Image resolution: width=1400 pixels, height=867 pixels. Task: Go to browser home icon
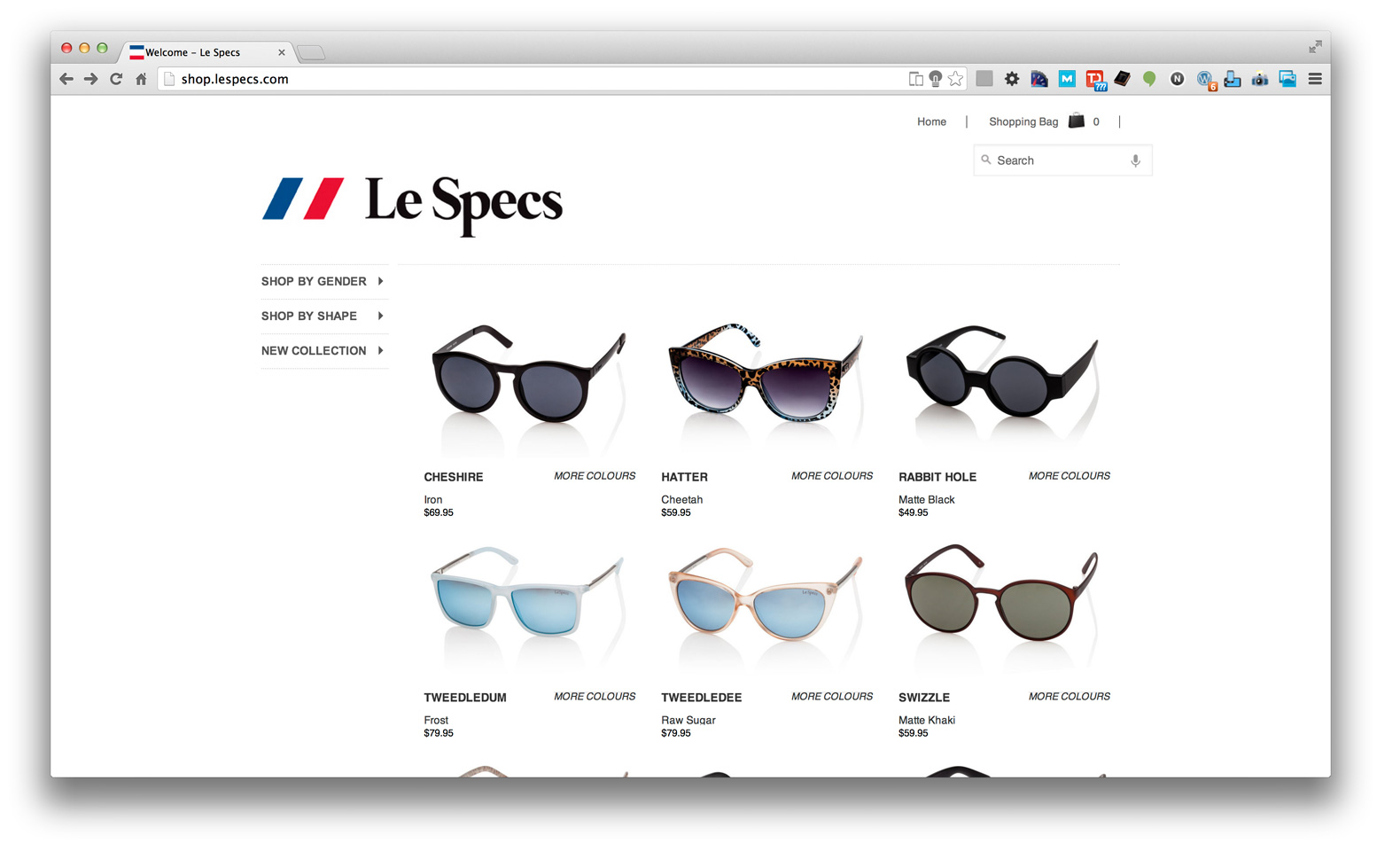pos(141,79)
